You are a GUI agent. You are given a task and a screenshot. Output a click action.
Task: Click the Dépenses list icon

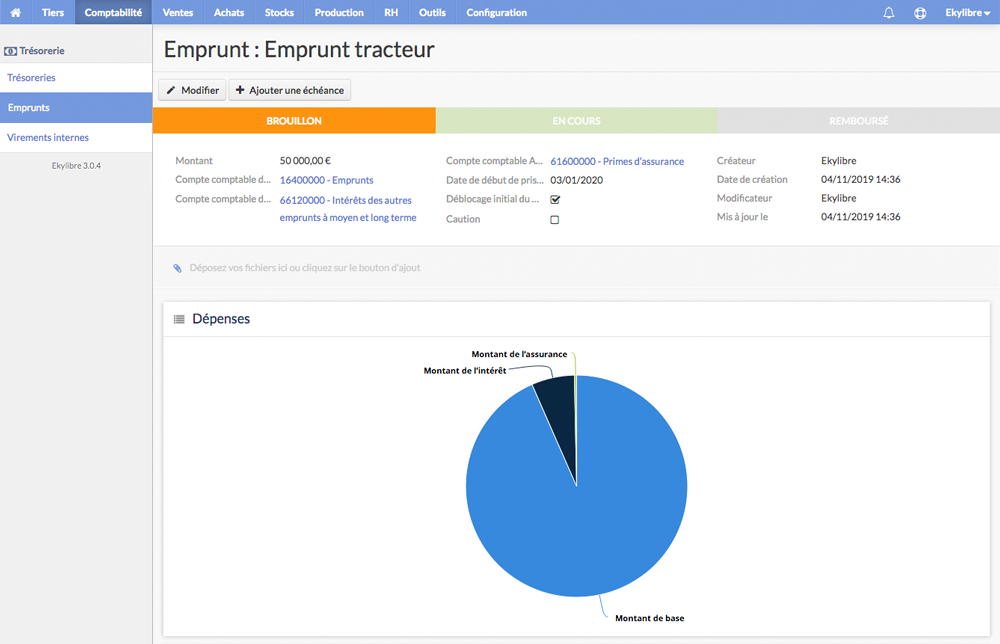pos(179,319)
